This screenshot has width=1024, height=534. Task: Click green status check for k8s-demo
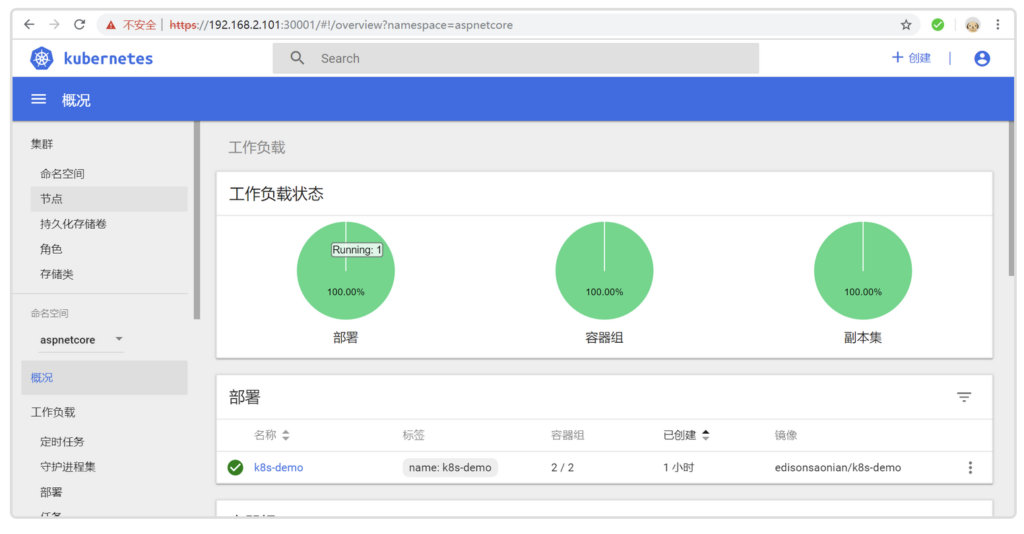pos(235,467)
